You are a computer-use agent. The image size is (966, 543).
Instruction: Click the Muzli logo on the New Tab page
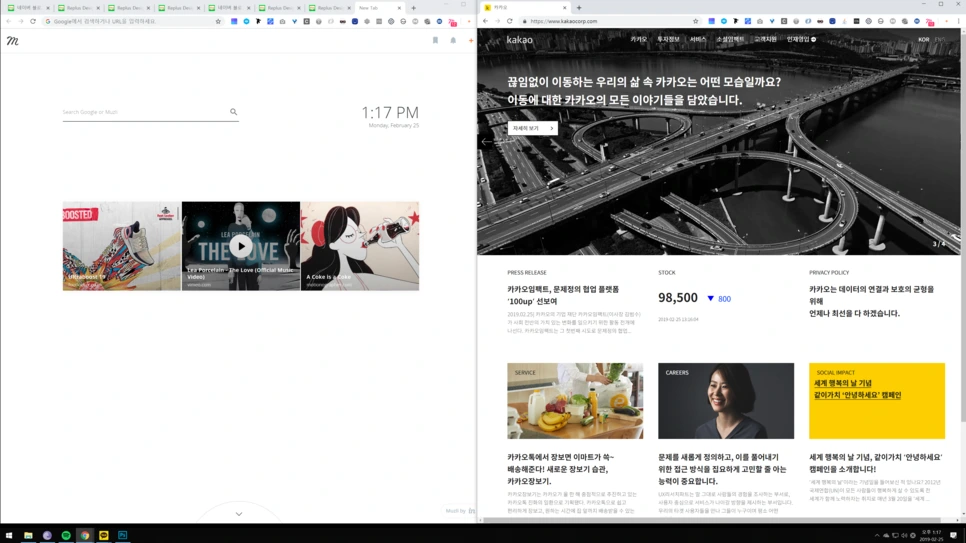(x=12, y=41)
